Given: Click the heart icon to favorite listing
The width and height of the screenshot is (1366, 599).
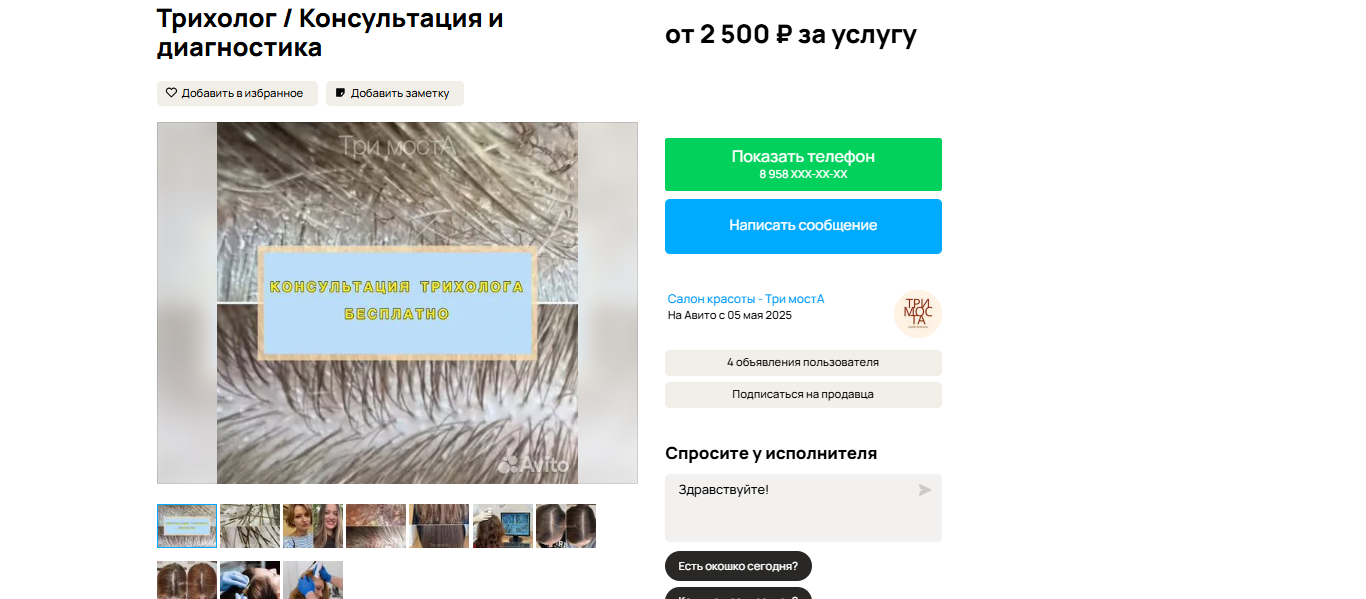Looking at the screenshot, I should point(171,93).
